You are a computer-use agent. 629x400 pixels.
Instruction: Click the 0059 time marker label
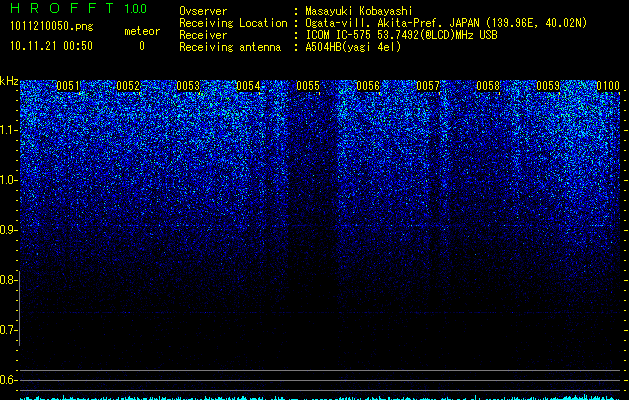click(548, 86)
